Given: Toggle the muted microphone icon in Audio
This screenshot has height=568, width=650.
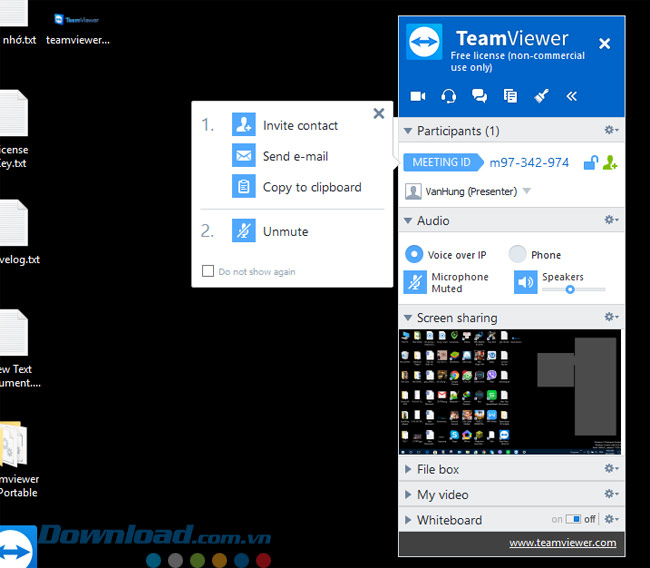Looking at the screenshot, I should (x=415, y=282).
